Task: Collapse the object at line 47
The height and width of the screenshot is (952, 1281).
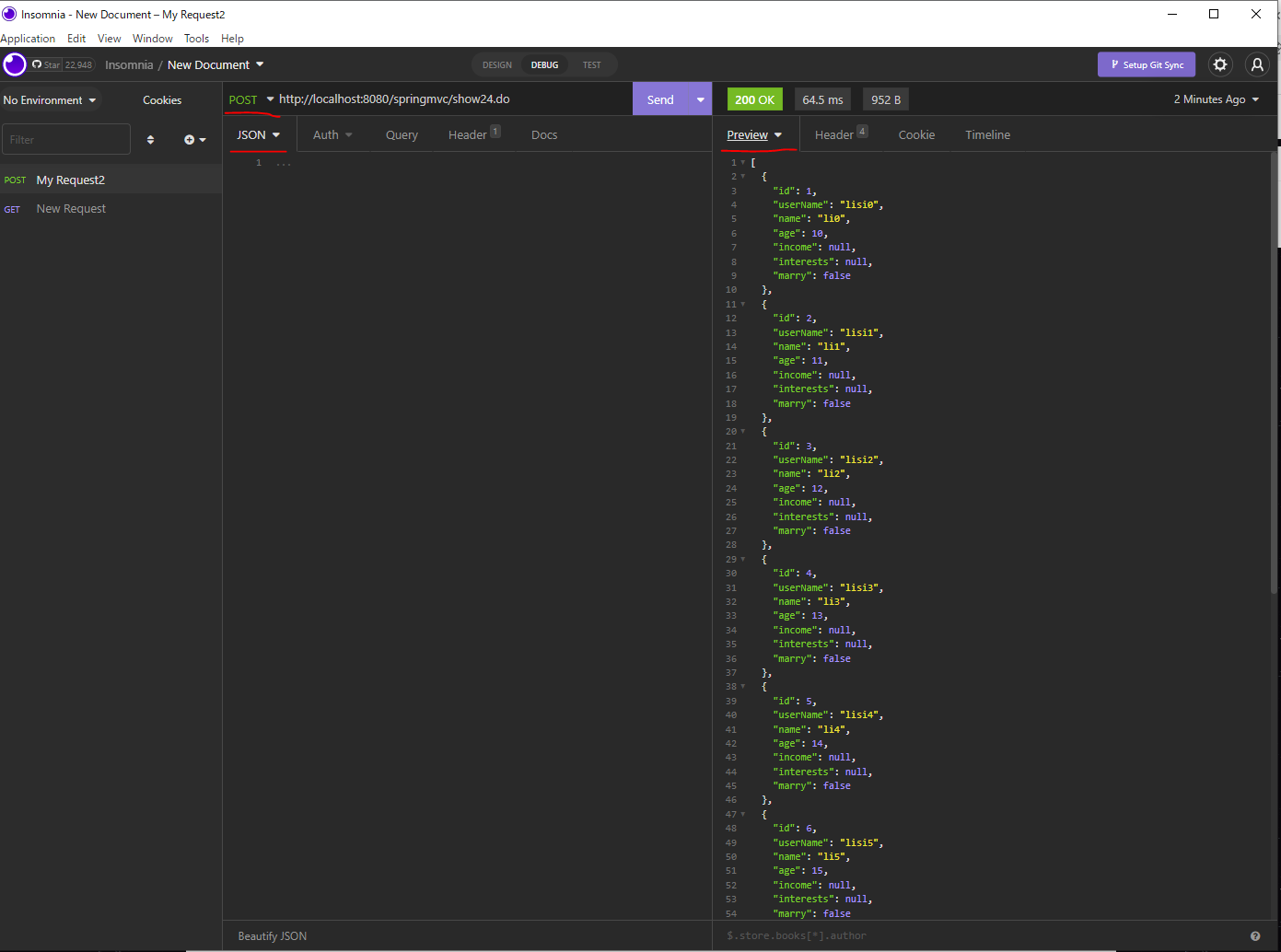Action: coord(743,815)
